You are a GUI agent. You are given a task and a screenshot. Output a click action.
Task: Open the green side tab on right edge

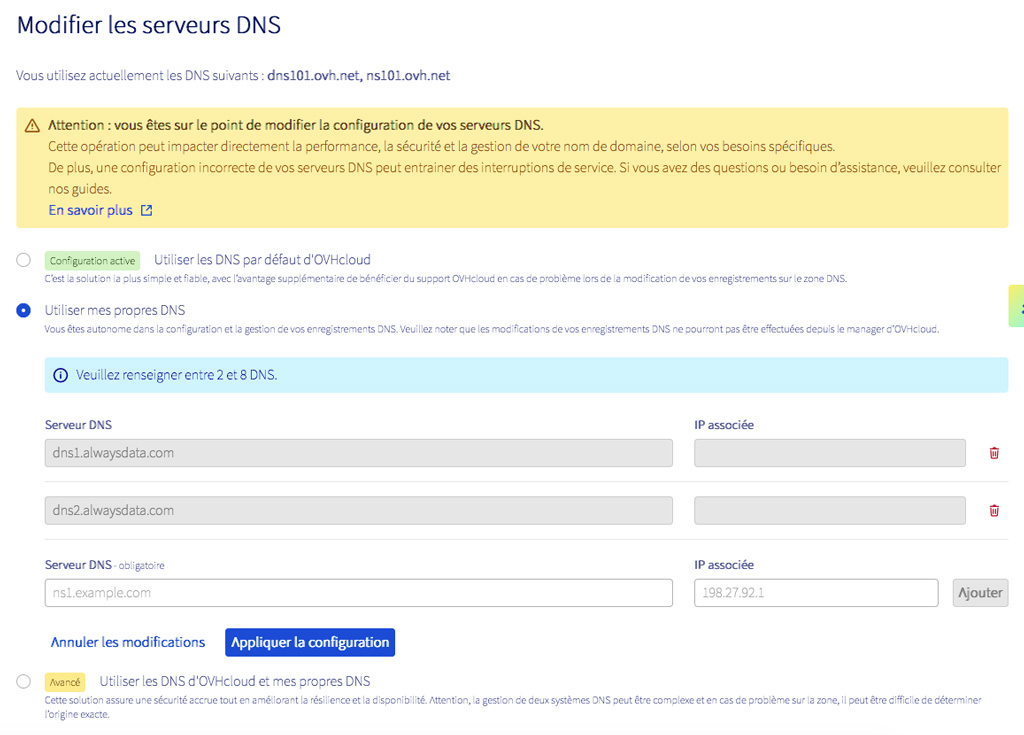[1017, 306]
